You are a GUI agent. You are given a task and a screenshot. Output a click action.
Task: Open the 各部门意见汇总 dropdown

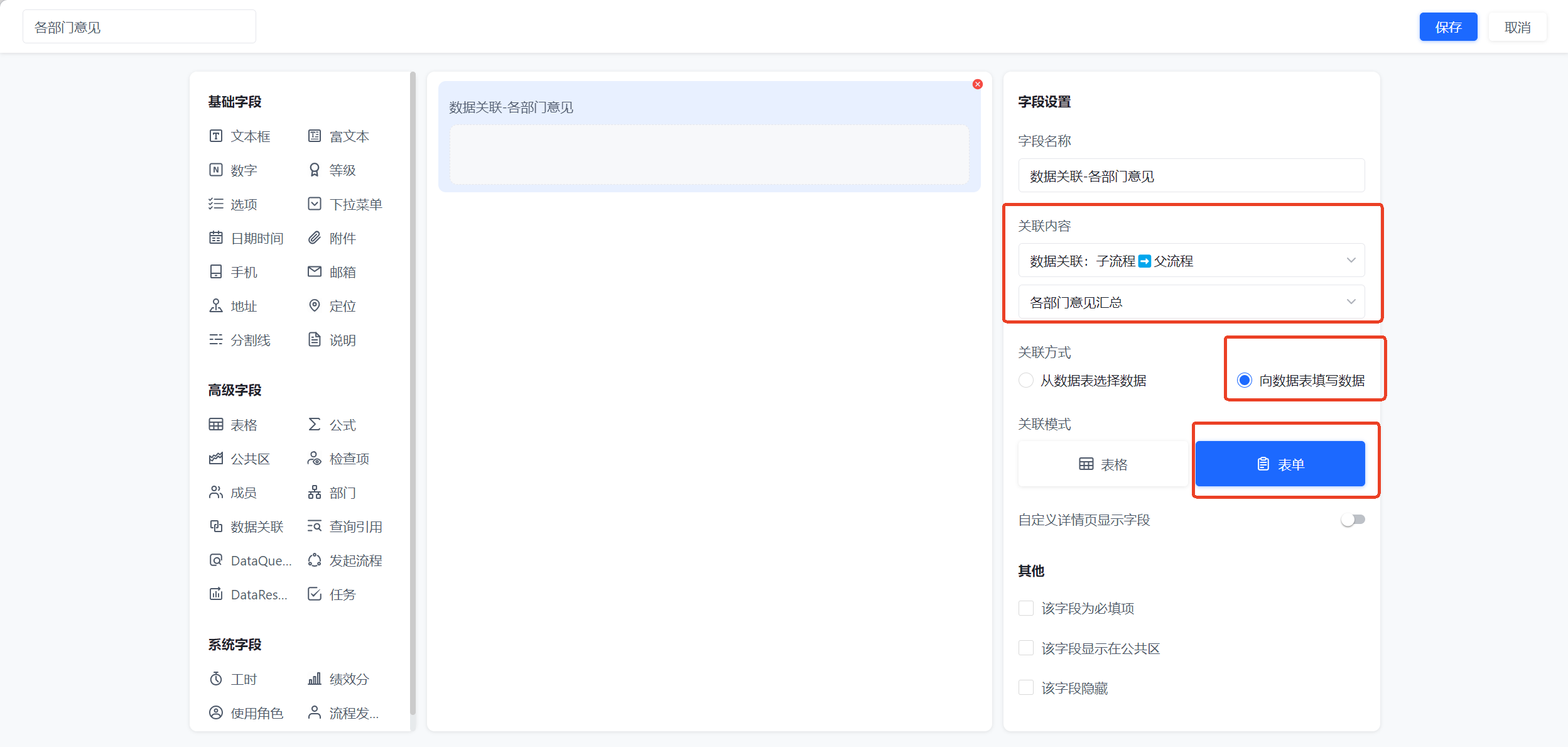1191,302
